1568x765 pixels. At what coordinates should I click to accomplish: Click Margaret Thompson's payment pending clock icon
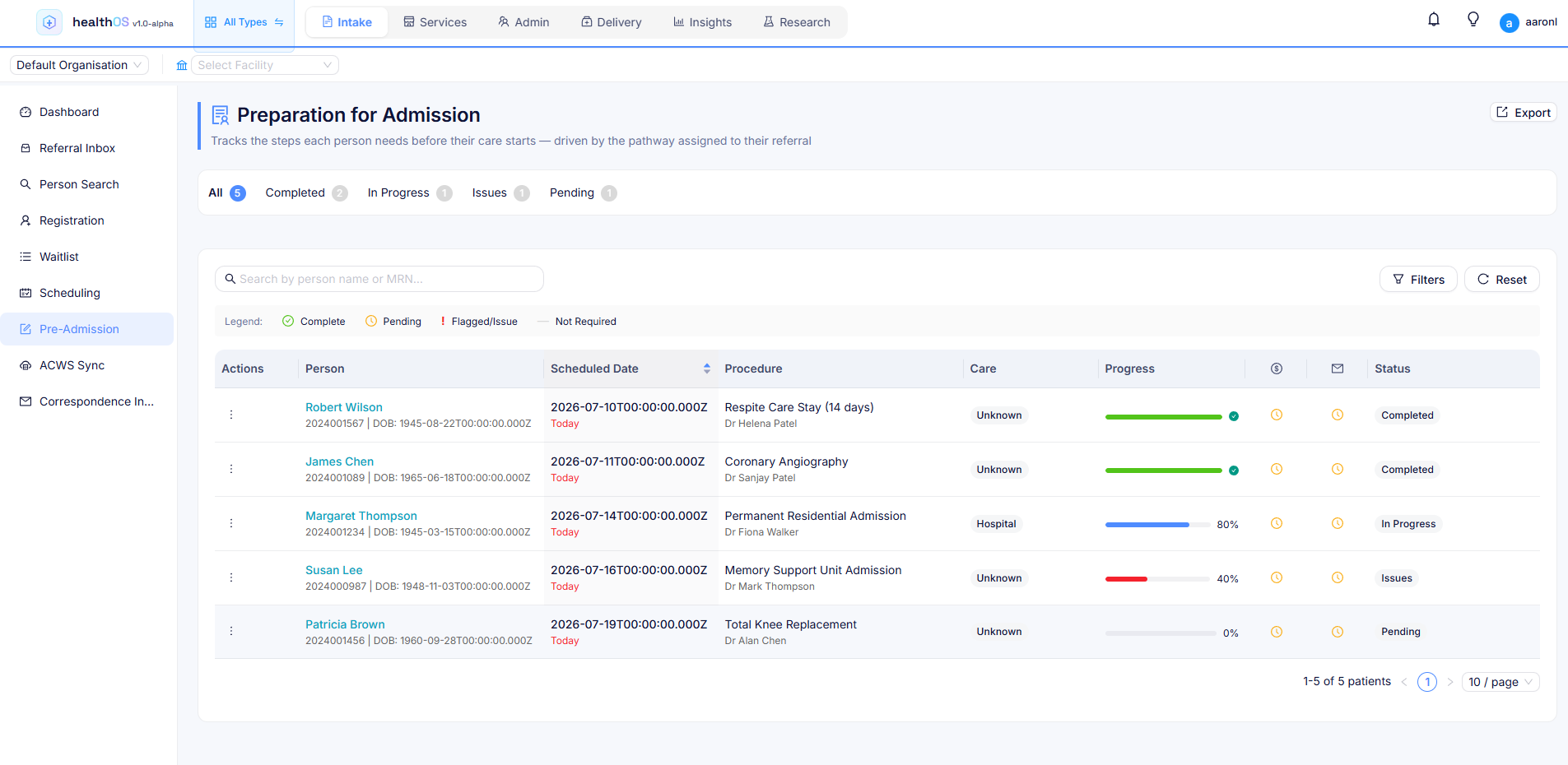[x=1277, y=523]
